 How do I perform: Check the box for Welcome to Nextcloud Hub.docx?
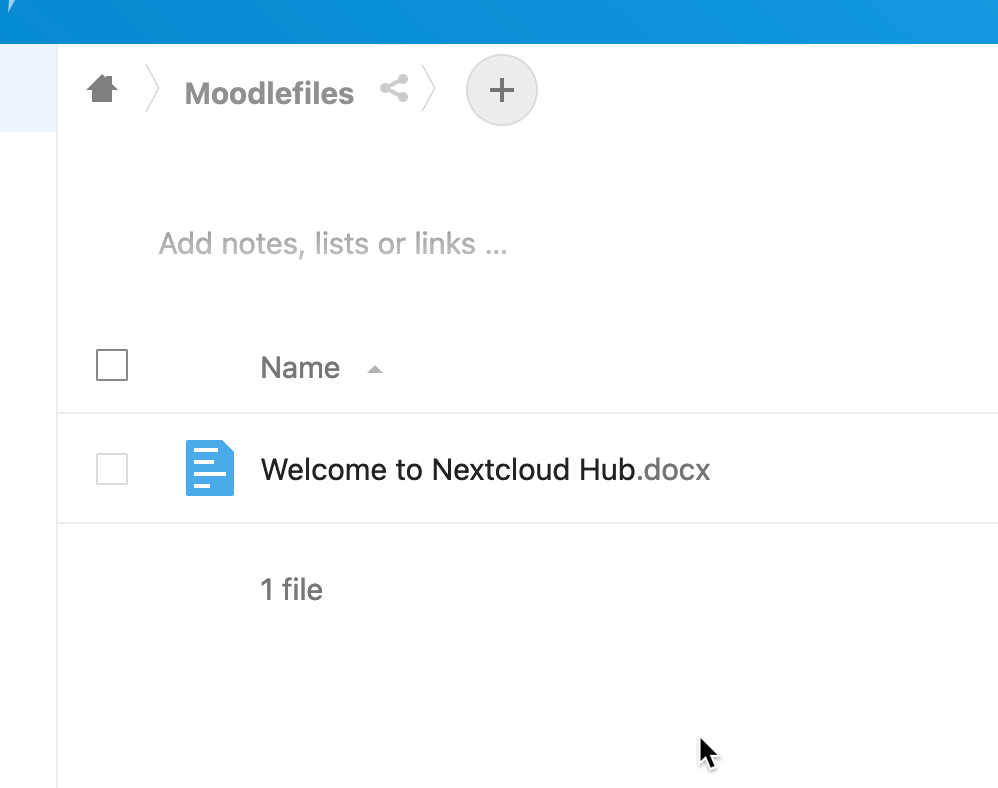click(x=112, y=468)
